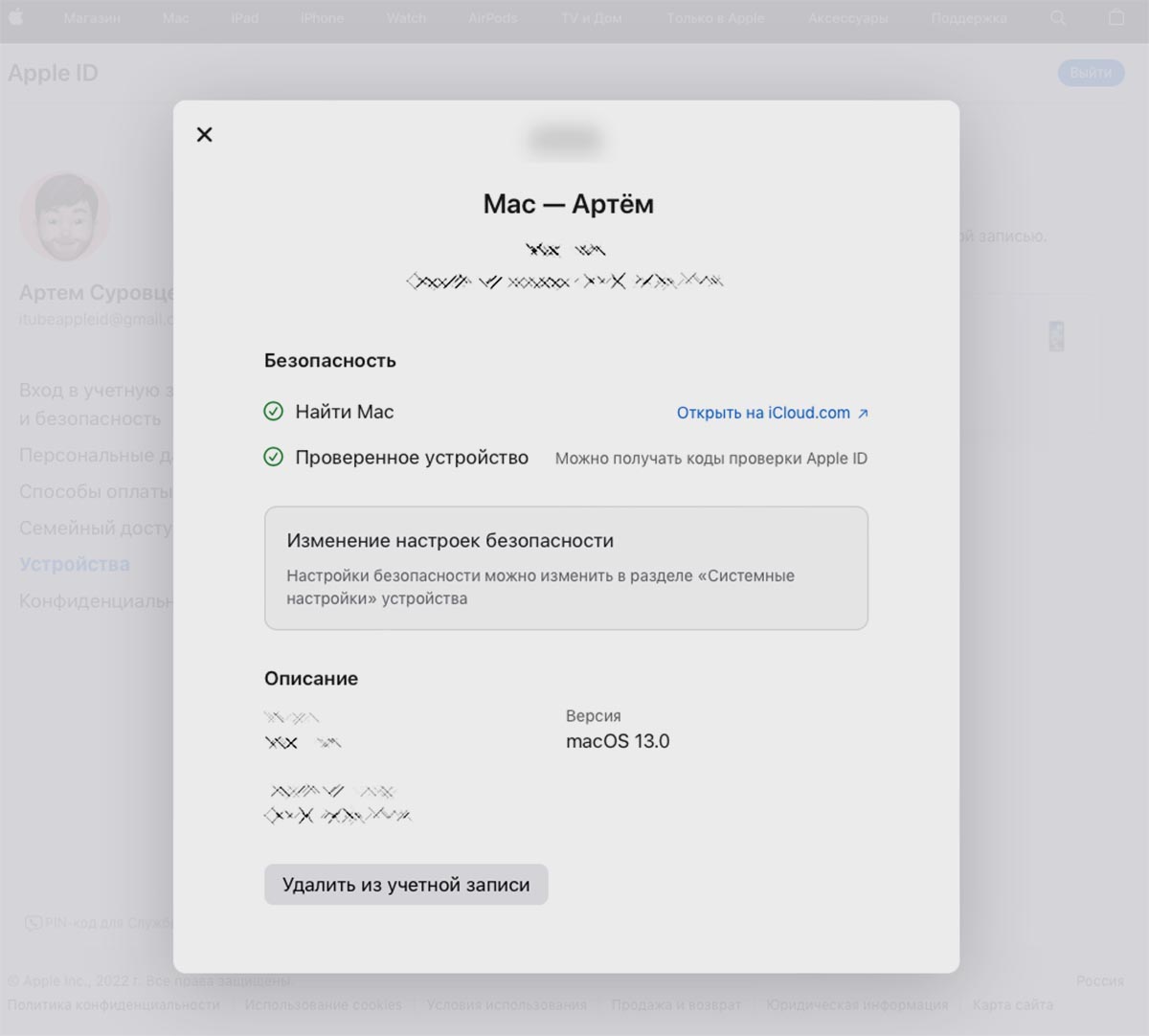This screenshot has width=1149, height=1036.
Task: Click the 'Выйти' button in the header
Action: click(1091, 73)
